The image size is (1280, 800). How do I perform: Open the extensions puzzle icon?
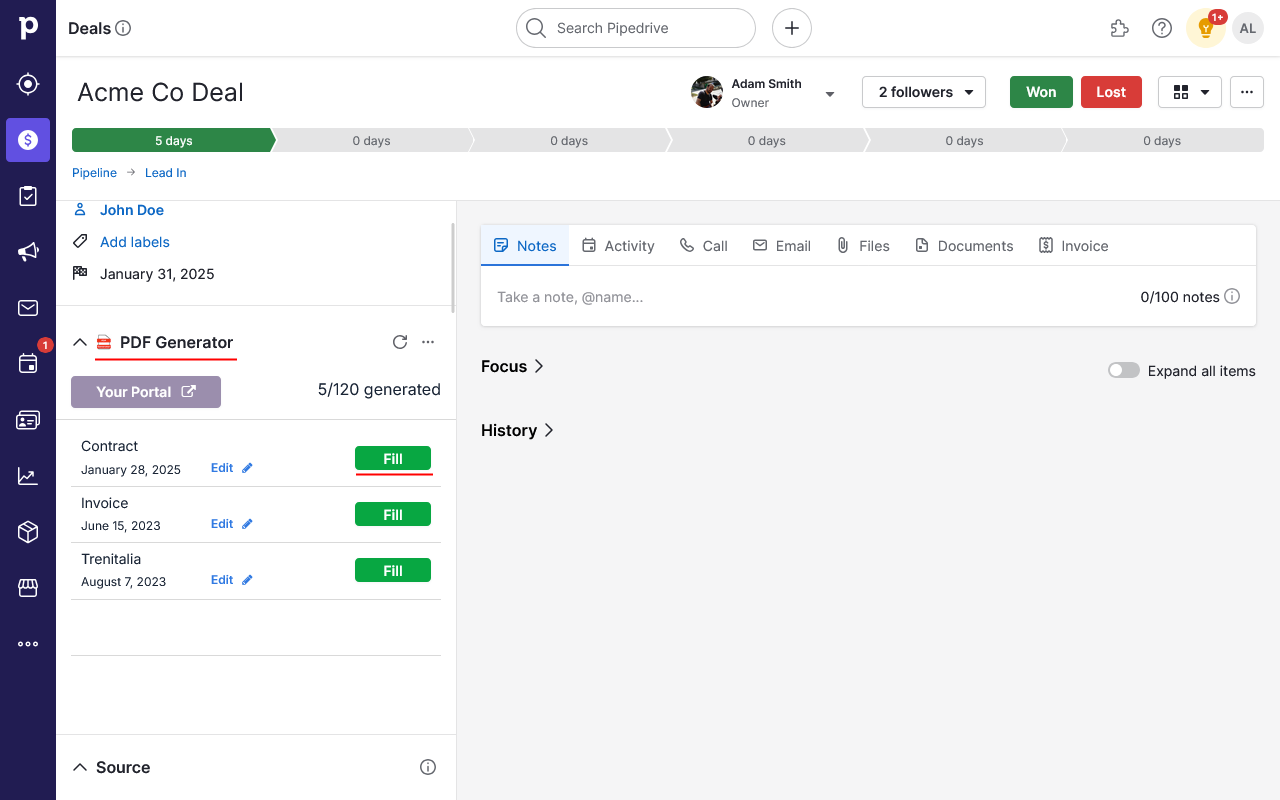point(1120,28)
